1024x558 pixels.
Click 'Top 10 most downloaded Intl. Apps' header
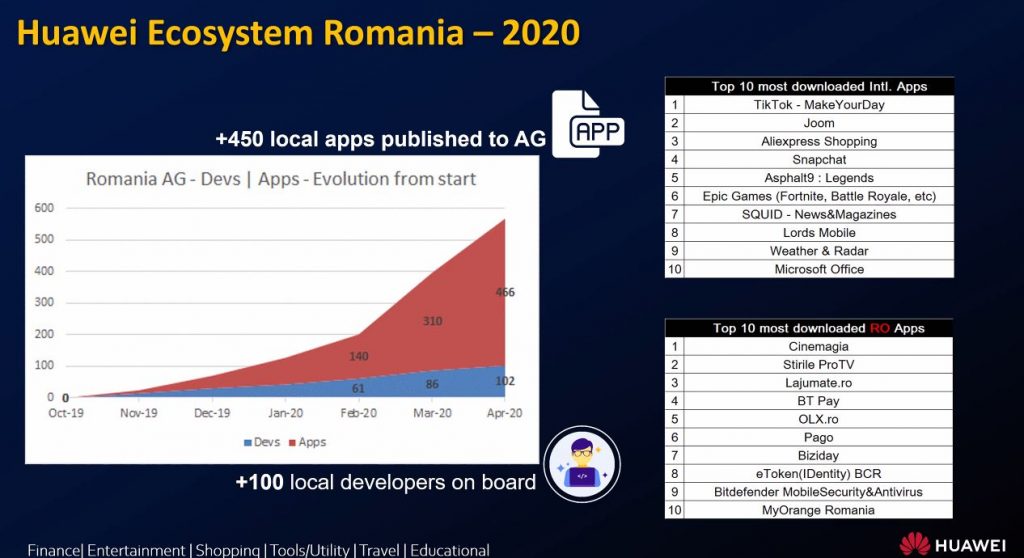[809, 86]
